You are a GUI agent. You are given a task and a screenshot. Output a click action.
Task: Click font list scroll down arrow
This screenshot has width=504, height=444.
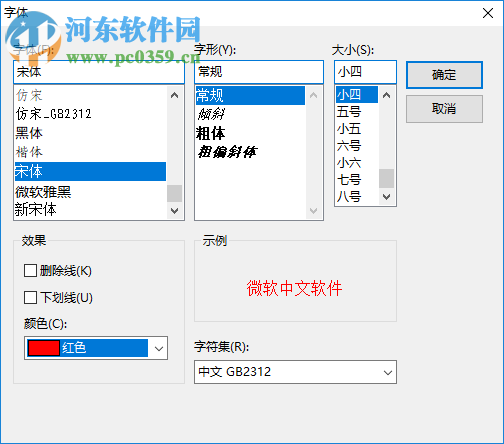174,211
